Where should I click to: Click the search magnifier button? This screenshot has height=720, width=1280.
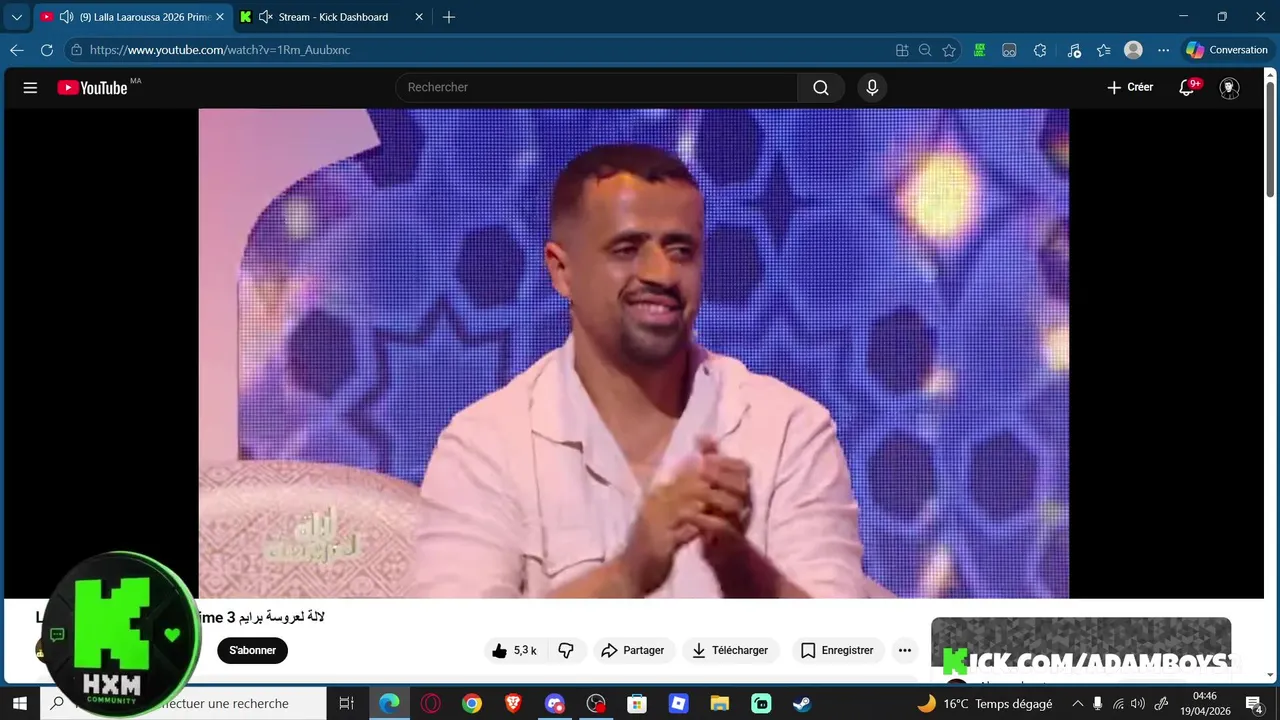[x=821, y=88]
